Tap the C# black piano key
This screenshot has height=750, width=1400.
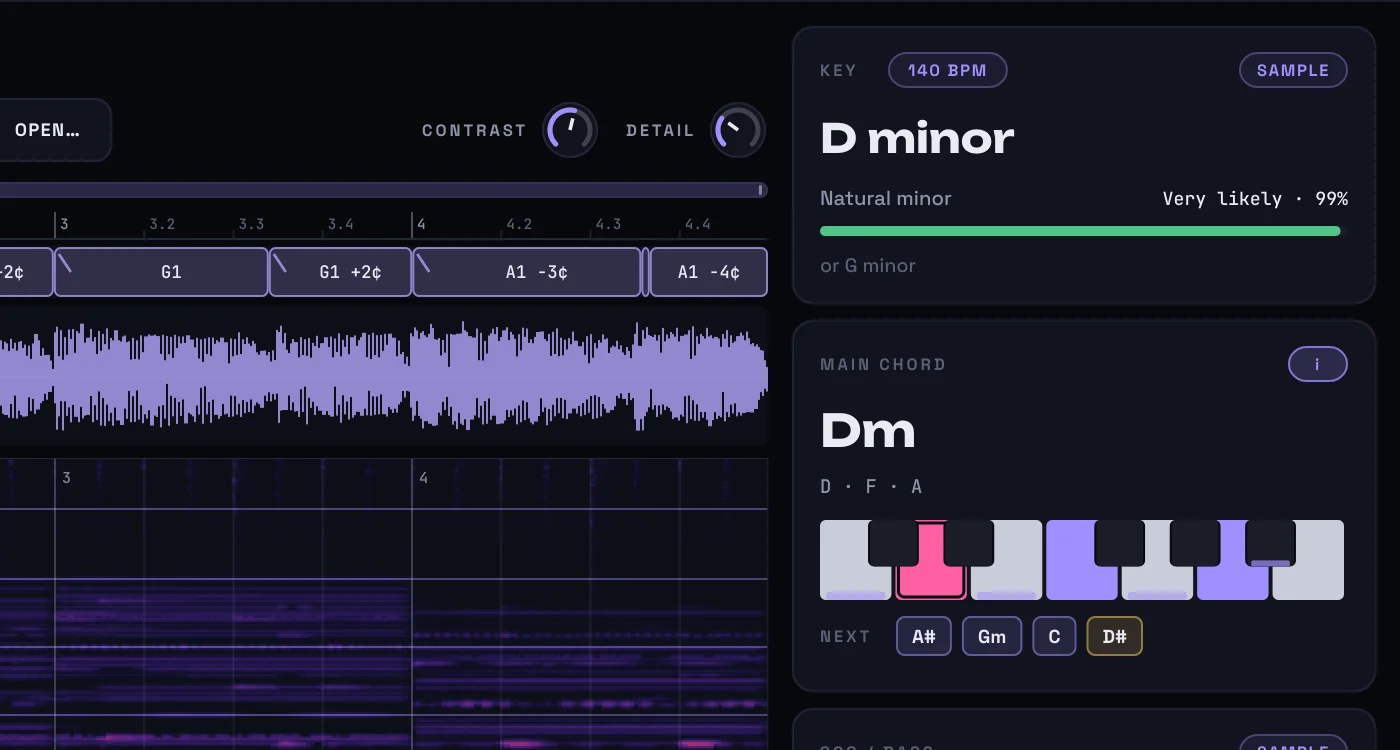pos(893,542)
